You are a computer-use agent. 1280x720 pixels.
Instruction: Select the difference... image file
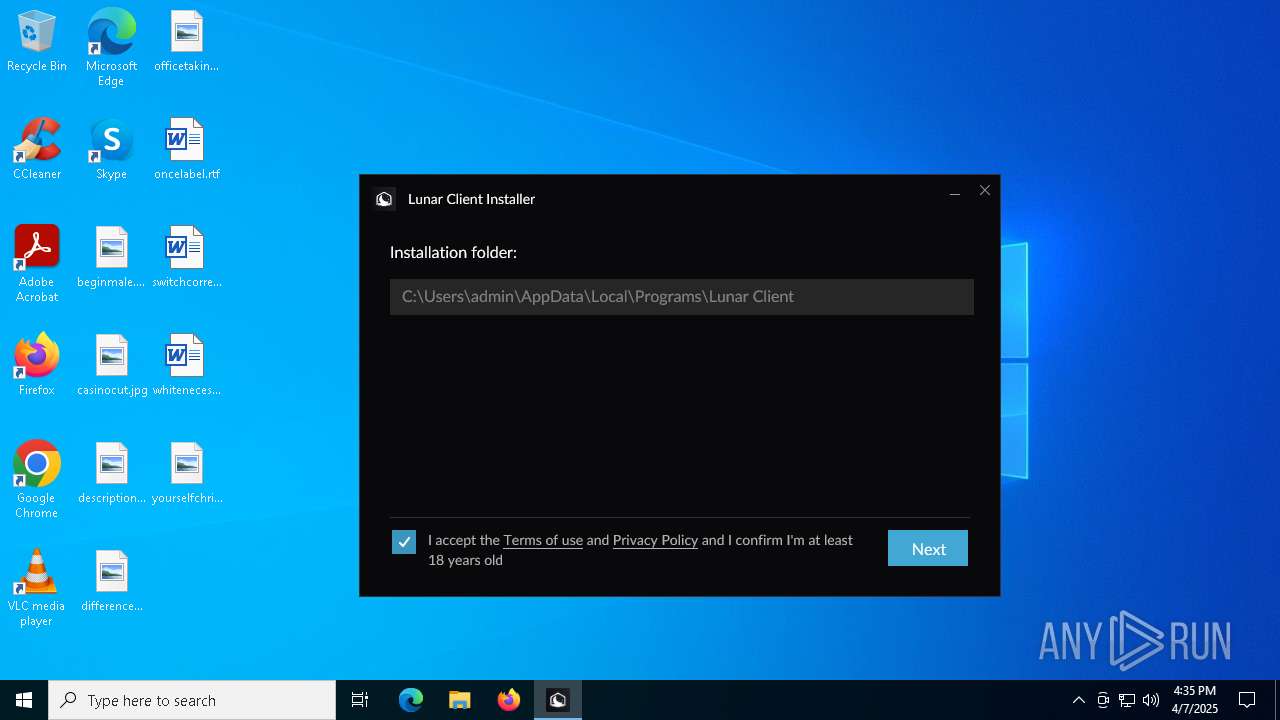click(x=111, y=582)
